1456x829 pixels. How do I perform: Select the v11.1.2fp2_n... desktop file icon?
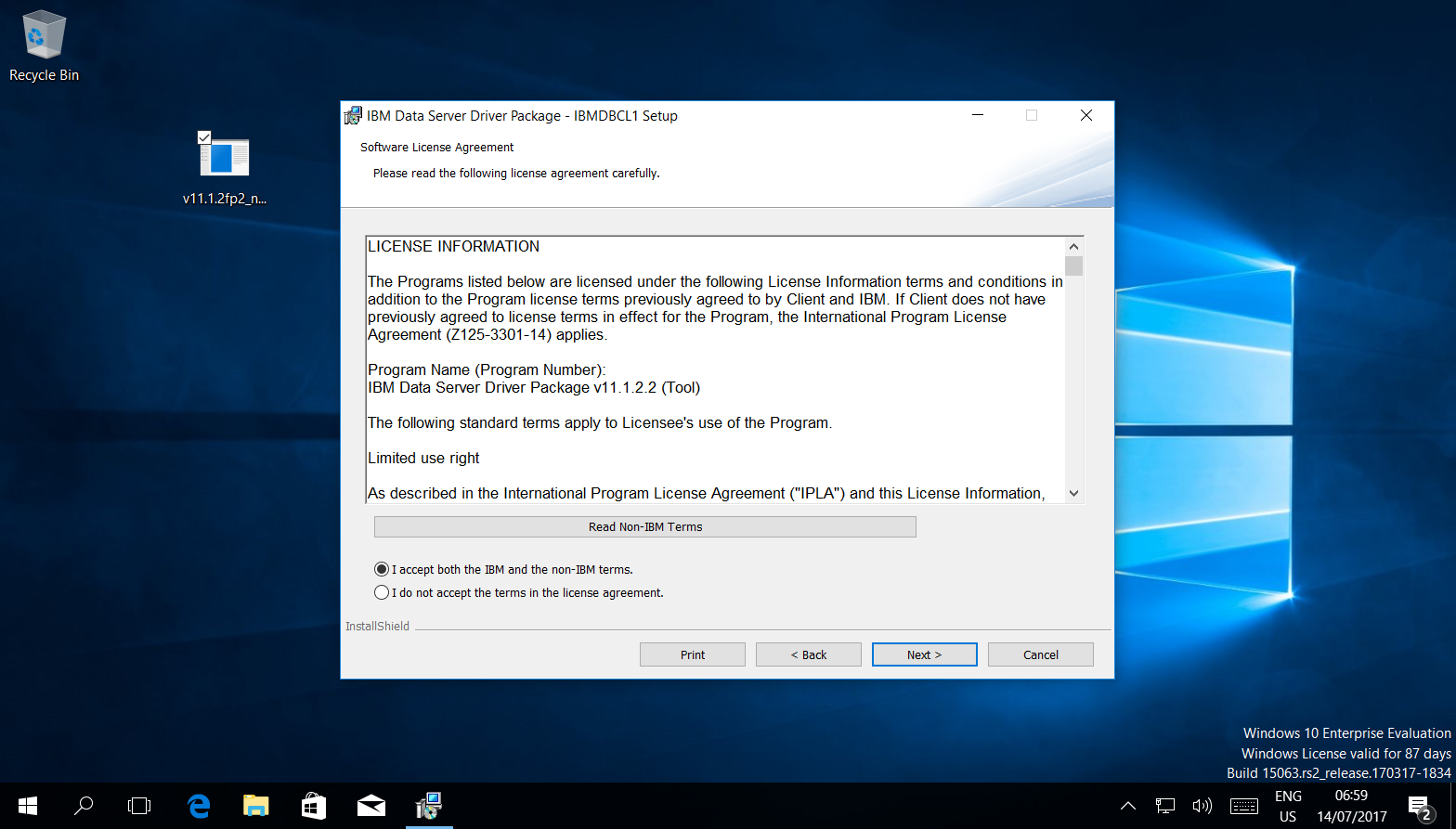click(x=225, y=168)
